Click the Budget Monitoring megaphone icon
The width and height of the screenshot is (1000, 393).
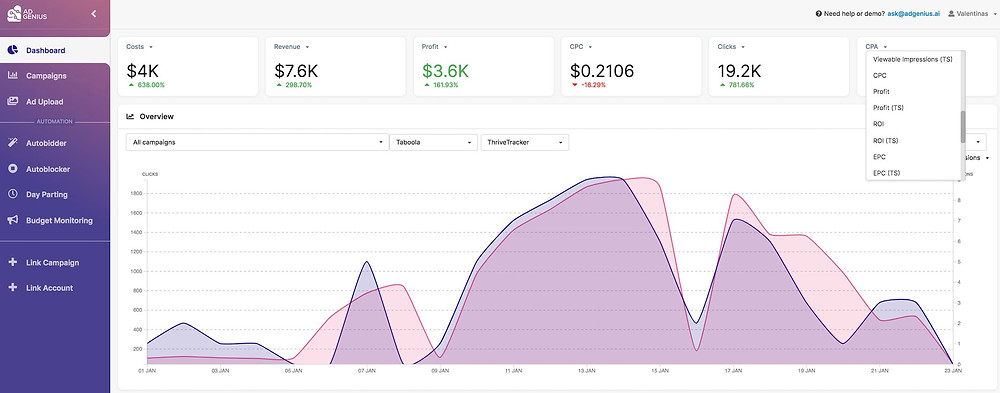(12, 220)
